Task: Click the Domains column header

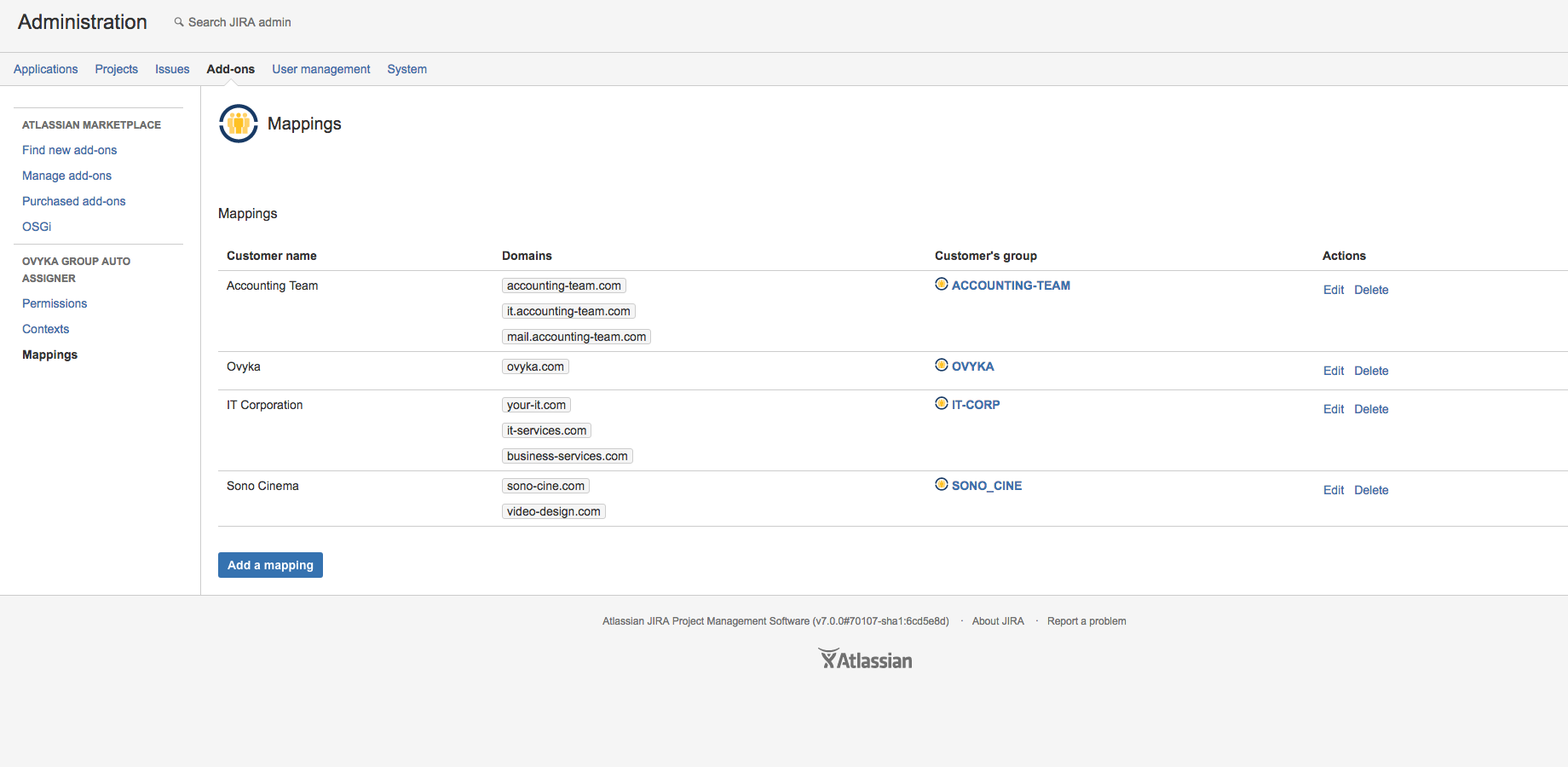Action: tap(527, 256)
